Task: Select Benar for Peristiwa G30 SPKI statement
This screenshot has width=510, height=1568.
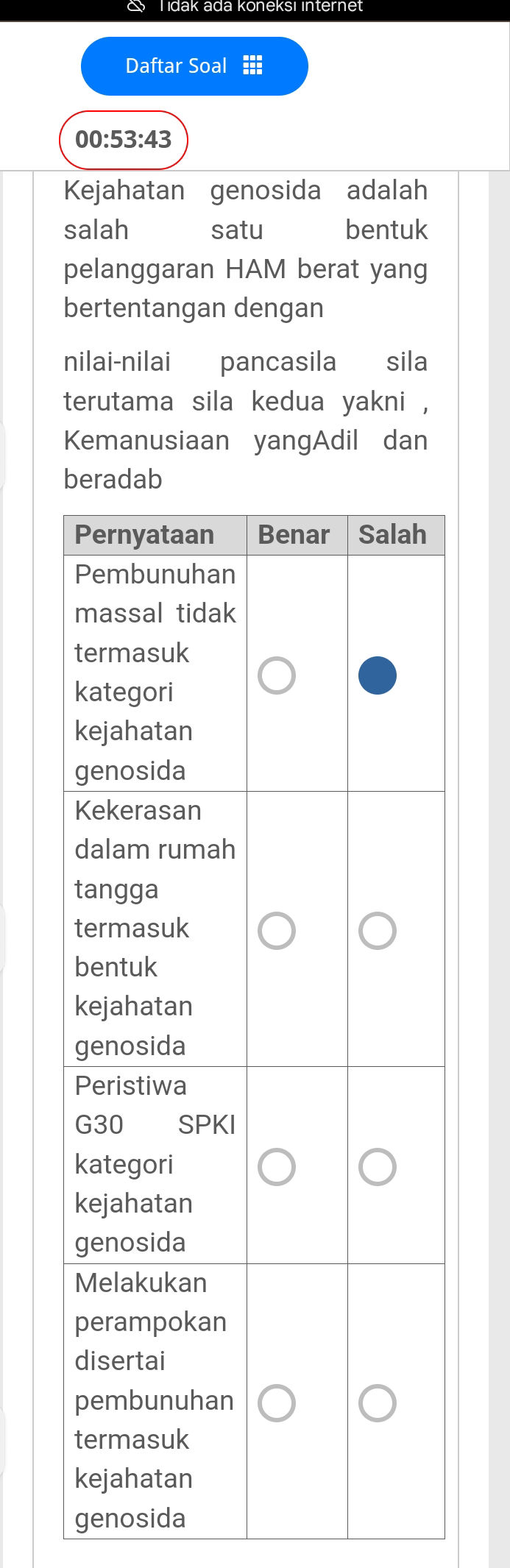Action: coord(277,1166)
